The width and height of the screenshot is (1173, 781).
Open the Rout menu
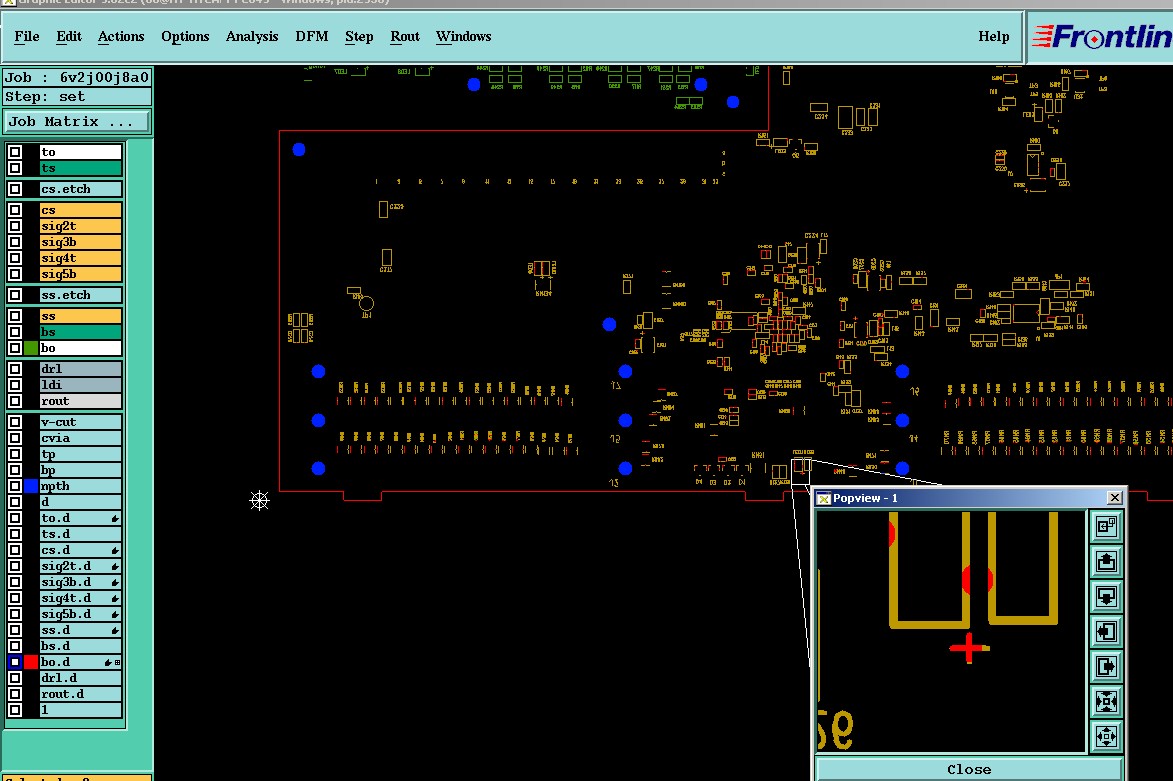tap(405, 37)
